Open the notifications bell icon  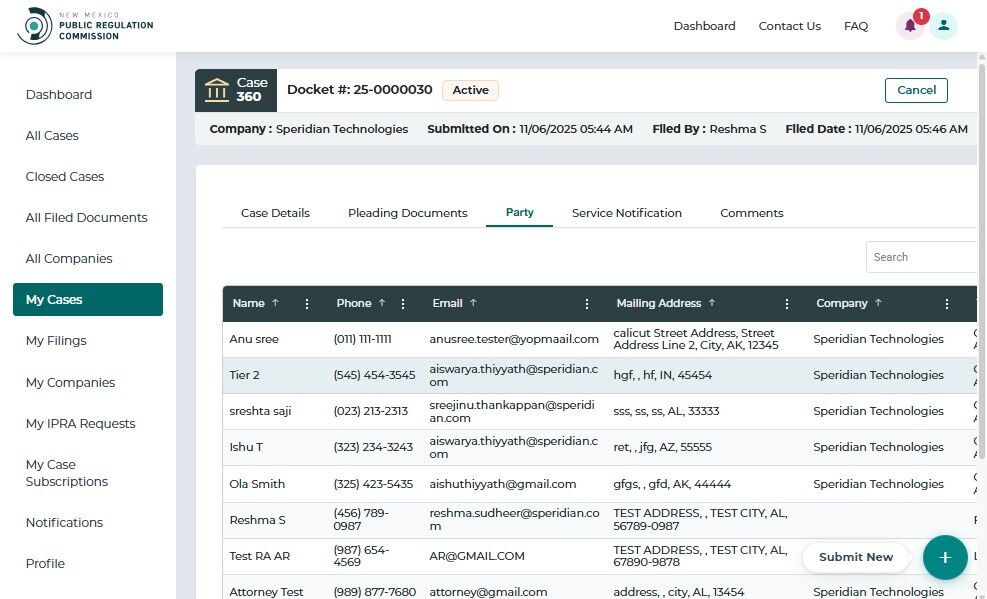pos(910,26)
